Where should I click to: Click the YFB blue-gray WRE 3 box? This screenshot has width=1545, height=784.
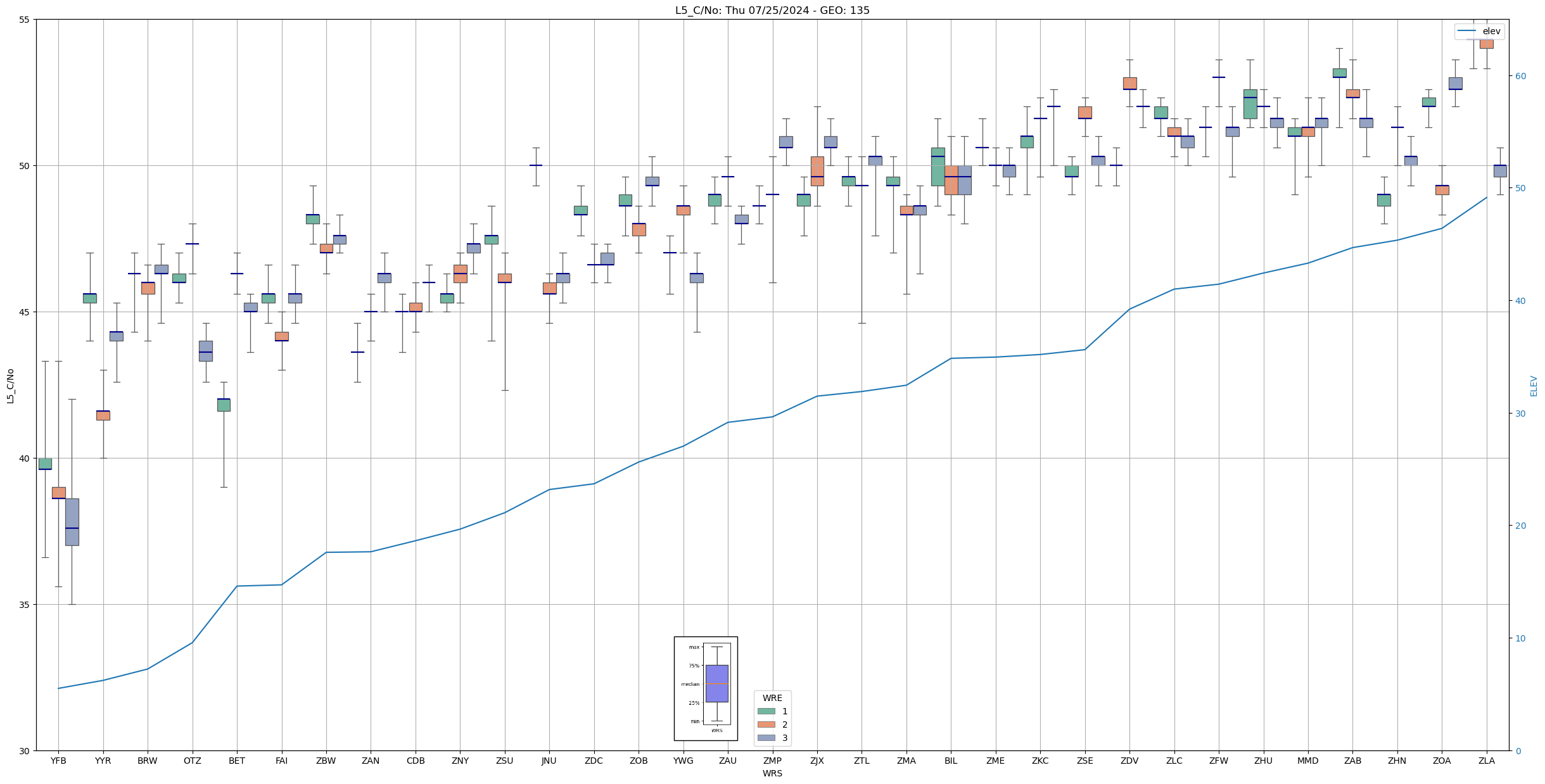(x=72, y=522)
